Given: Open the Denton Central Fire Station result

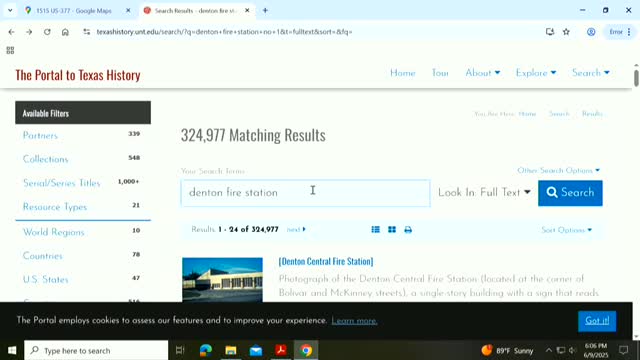Looking at the screenshot, I should (x=326, y=261).
